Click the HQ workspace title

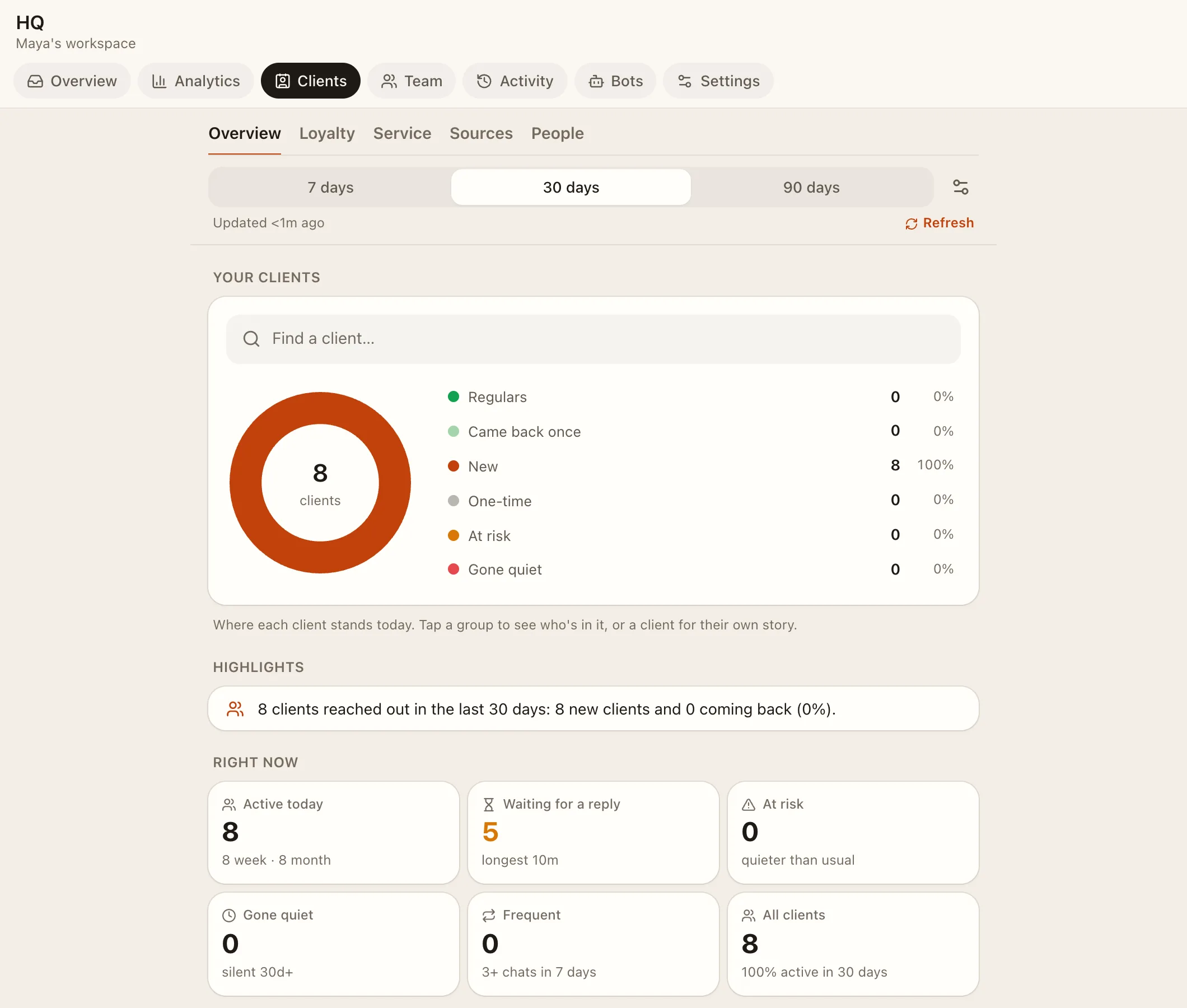(x=30, y=22)
